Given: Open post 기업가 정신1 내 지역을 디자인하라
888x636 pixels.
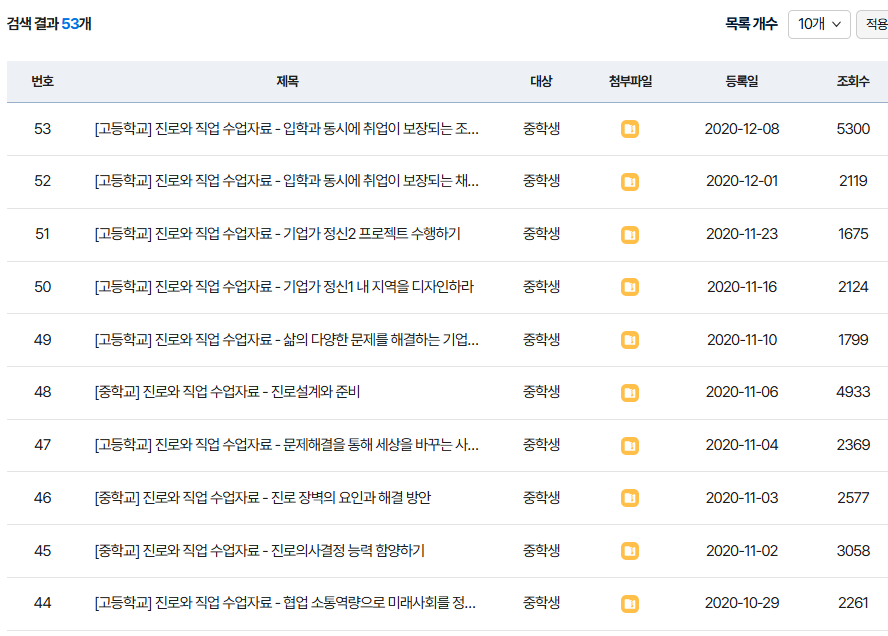Looking at the screenshot, I should tap(284, 287).
